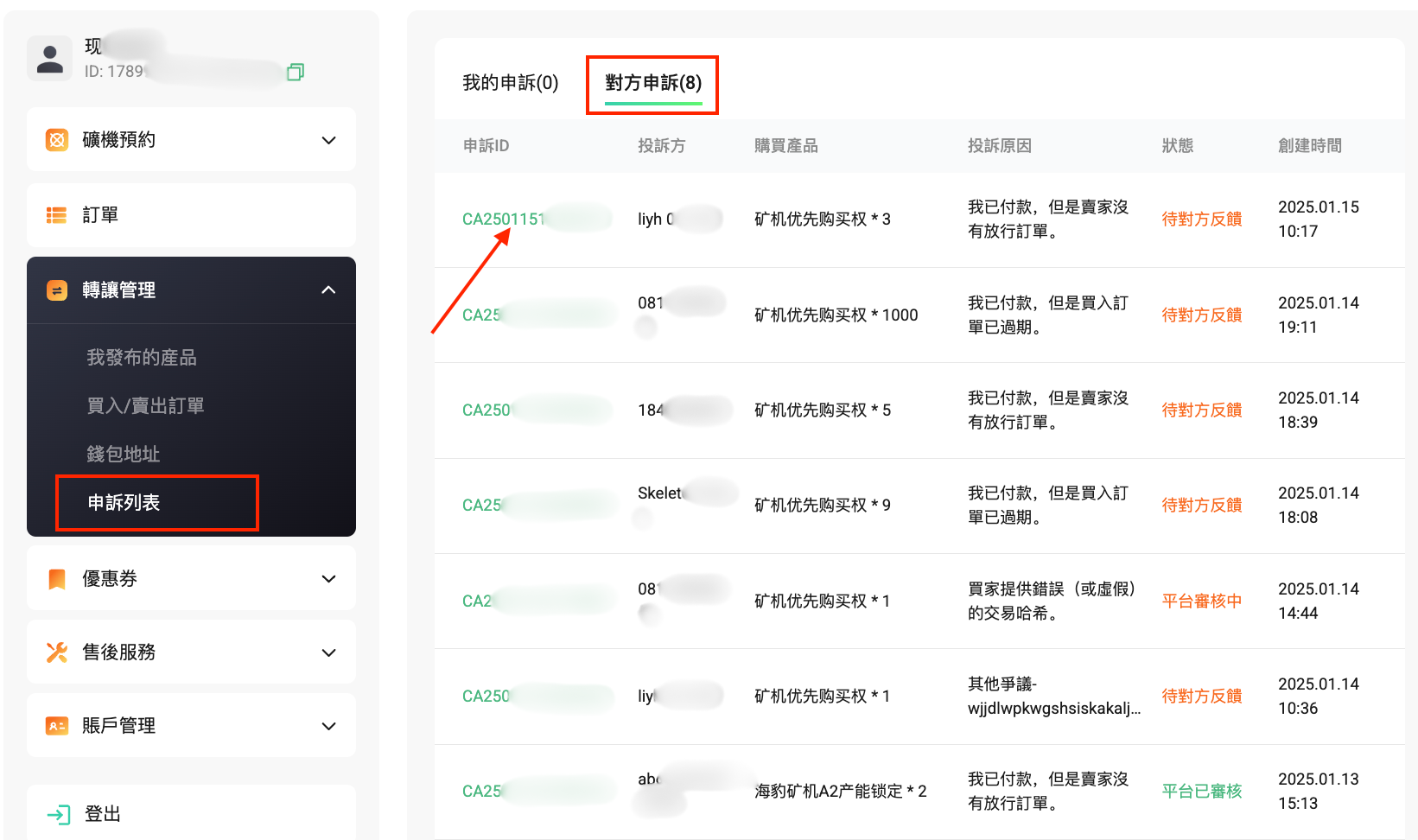Image resolution: width=1418 pixels, height=840 pixels.
Task: Open 錢包地址 submenu item
Action: coord(124,455)
